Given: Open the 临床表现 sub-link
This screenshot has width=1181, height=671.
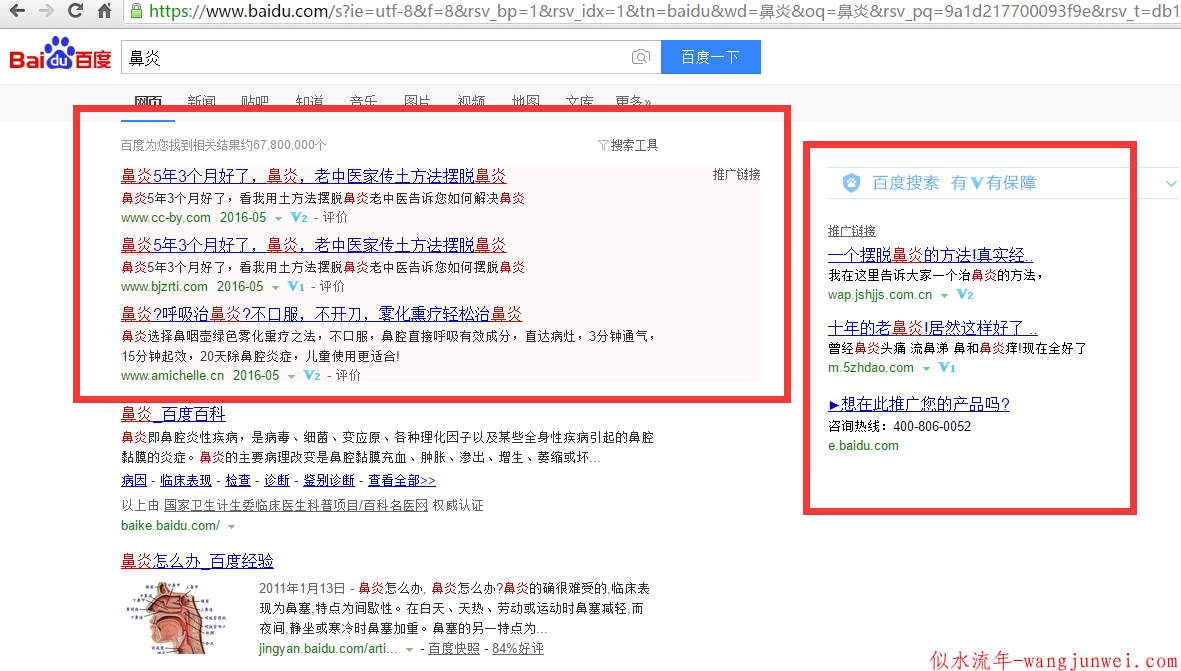Looking at the screenshot, I should pyautogui.click(x=186, y=480).
